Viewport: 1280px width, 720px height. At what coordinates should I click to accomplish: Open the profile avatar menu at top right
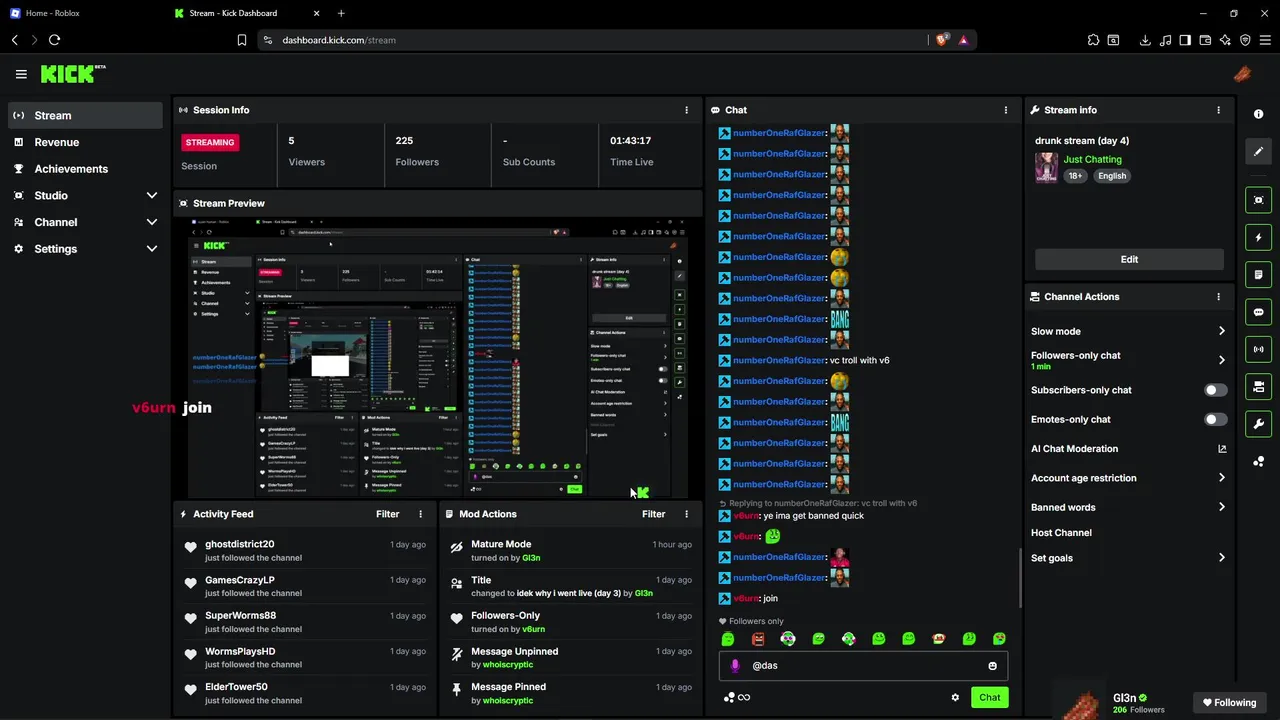point(1242,74)
